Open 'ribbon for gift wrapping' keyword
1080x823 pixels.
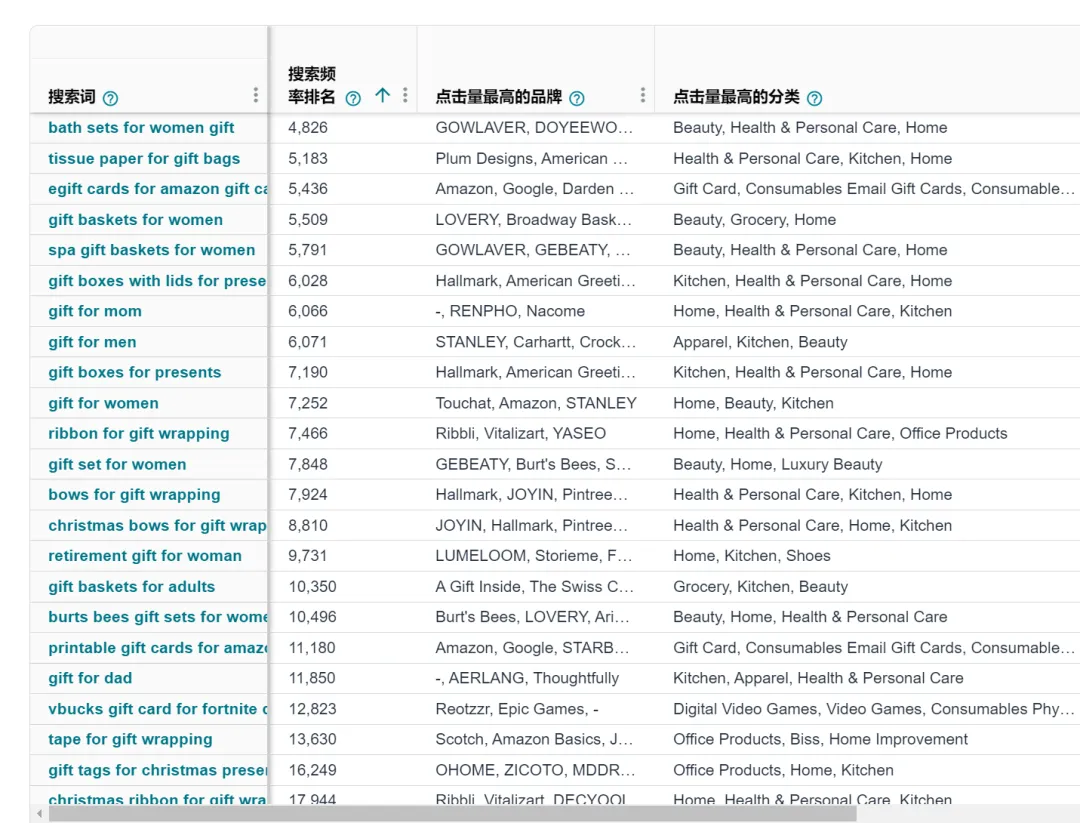[138, 434]
